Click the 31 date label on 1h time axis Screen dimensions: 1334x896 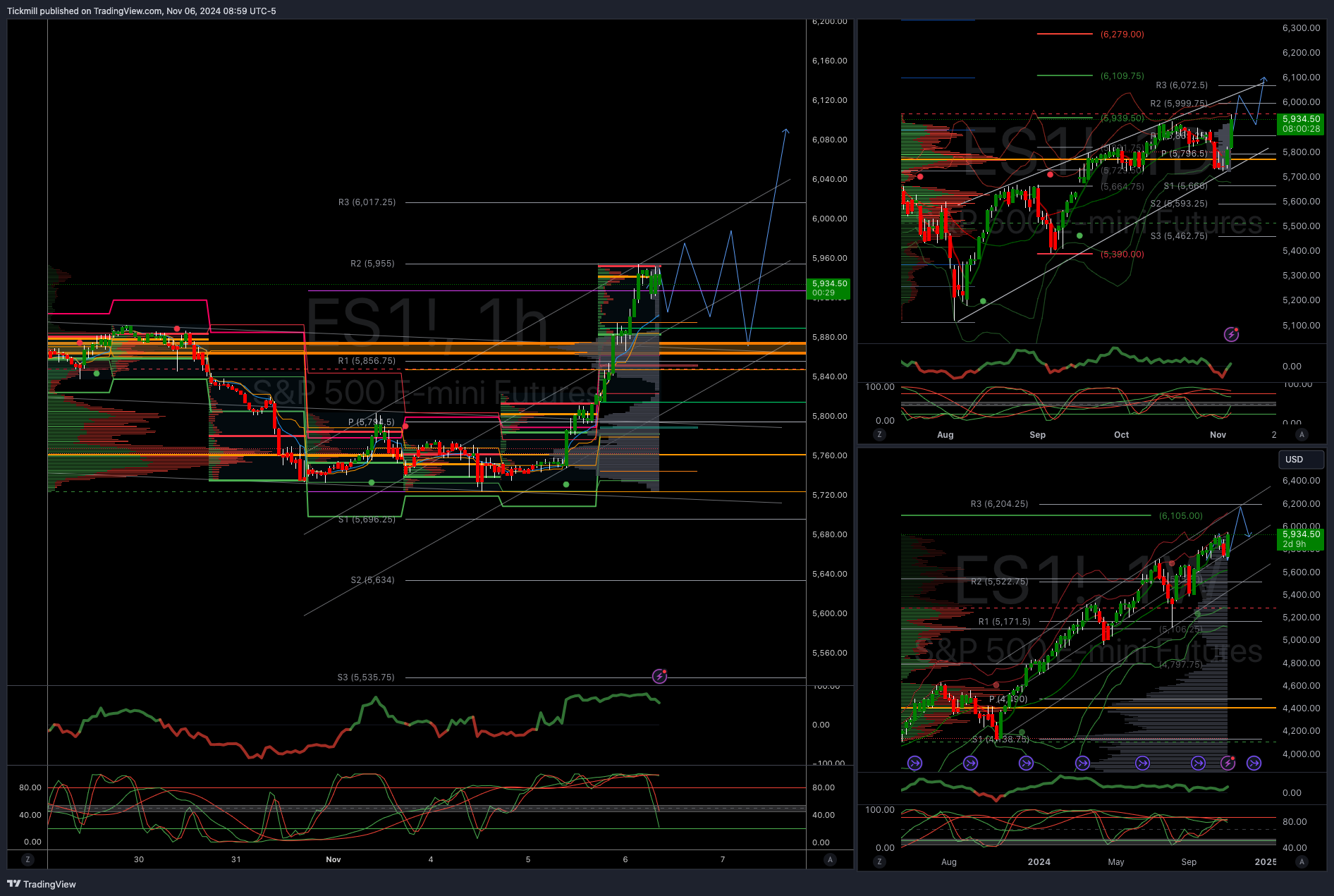coord(236,859)
